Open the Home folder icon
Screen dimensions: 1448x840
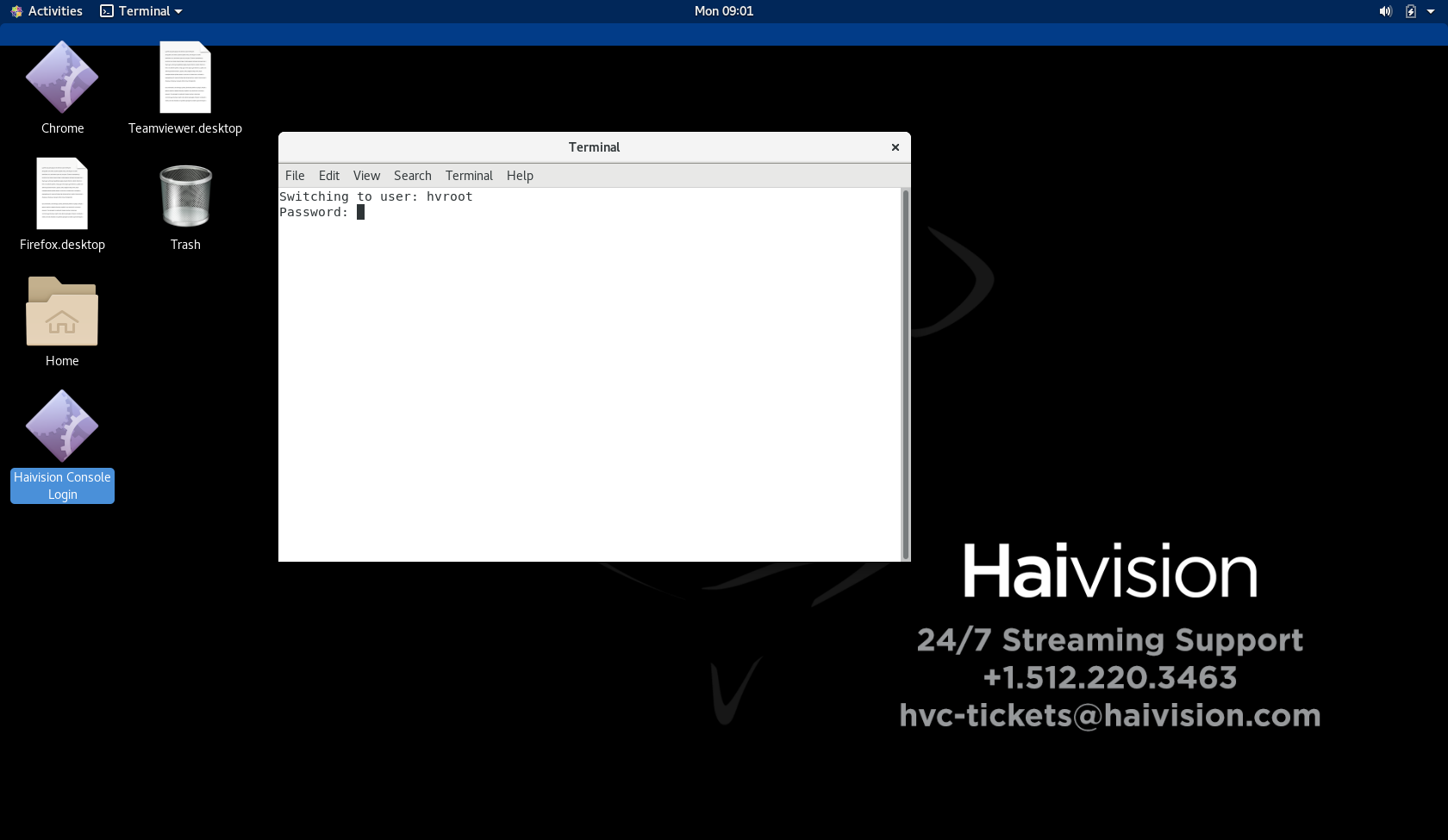62,312
